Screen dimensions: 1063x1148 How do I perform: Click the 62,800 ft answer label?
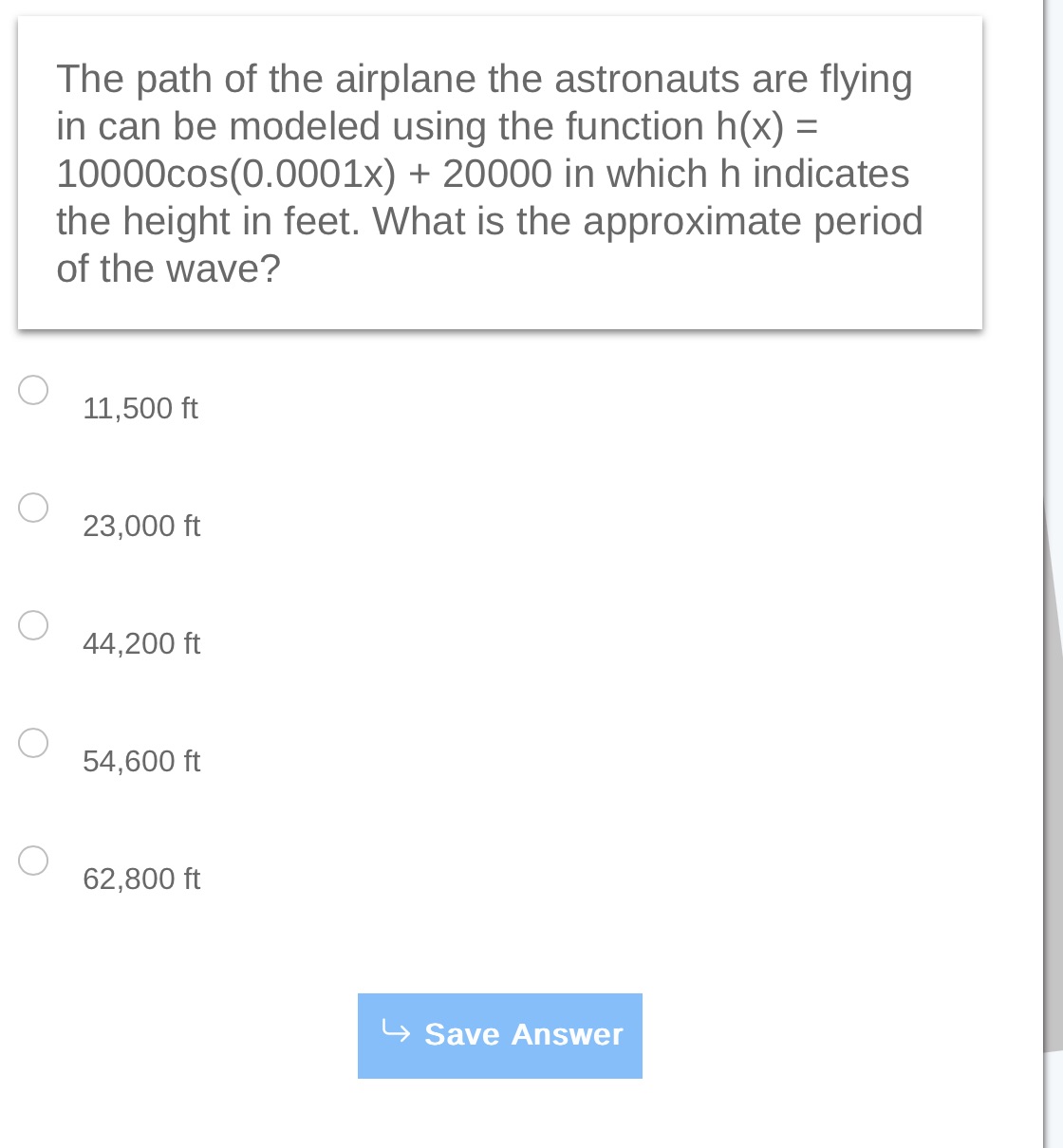141,879
